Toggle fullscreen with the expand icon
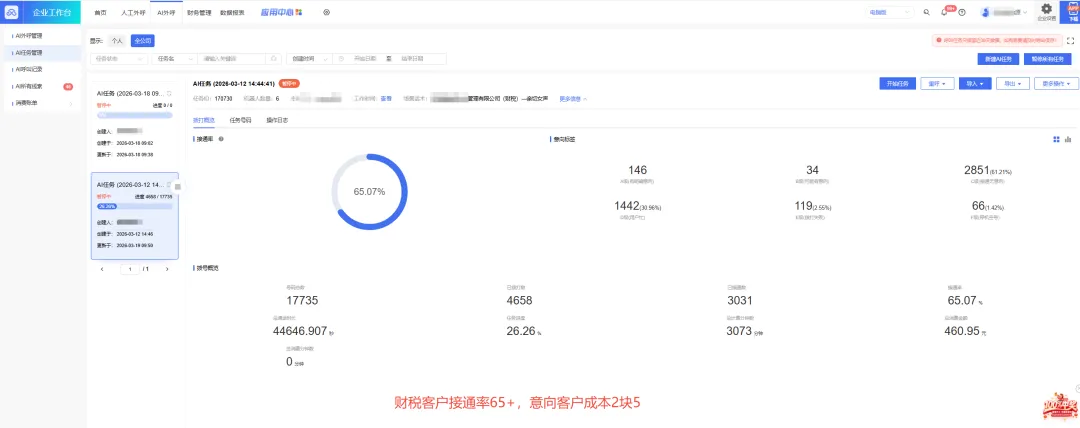The image size is (1080, 428). [1070, 41]
